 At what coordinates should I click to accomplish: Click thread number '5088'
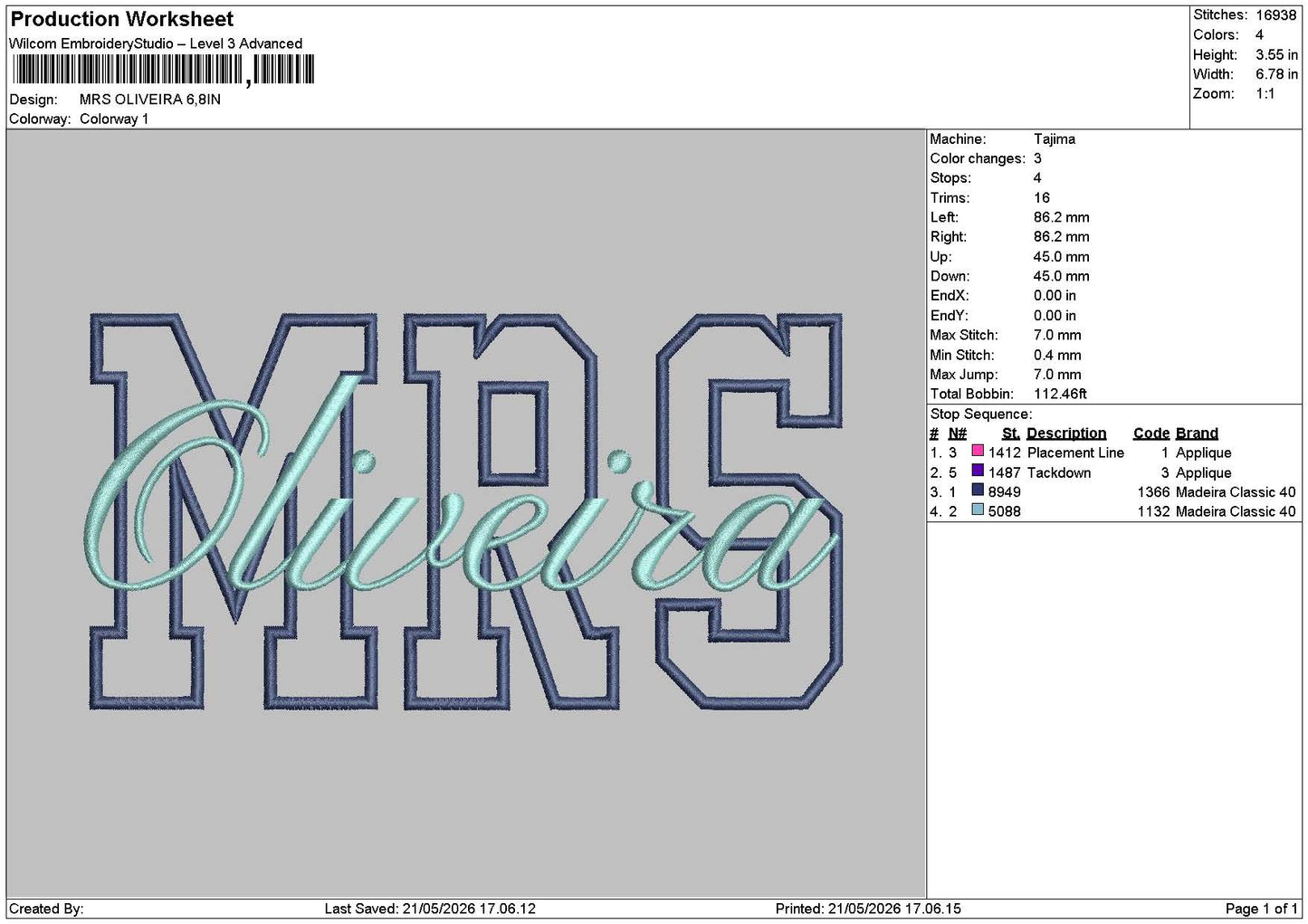[1004, 512]
